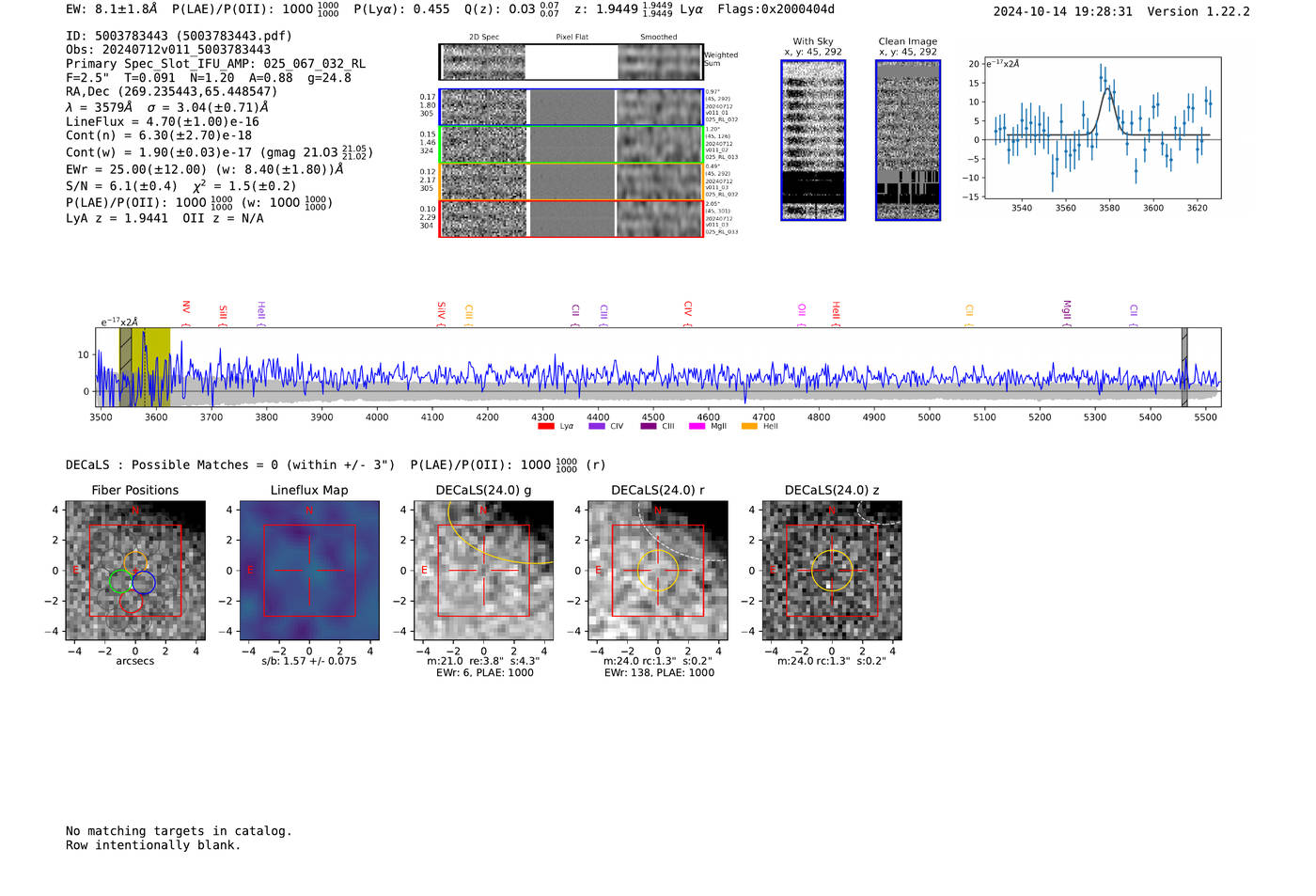Click the black-bordered Weighted Sum spectrum row
Viewport: 1316px width, 896px height.
572,62
